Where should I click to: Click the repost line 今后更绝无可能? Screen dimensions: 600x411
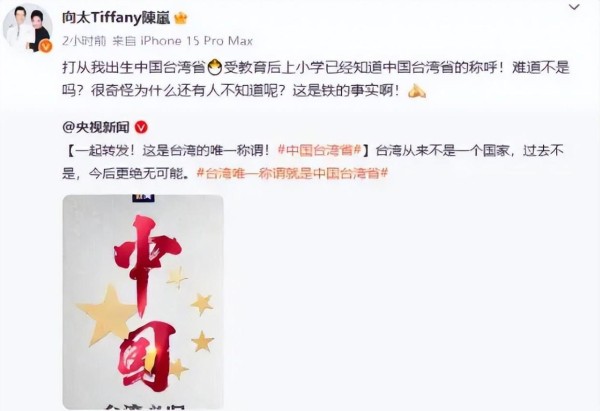[139, 173]
